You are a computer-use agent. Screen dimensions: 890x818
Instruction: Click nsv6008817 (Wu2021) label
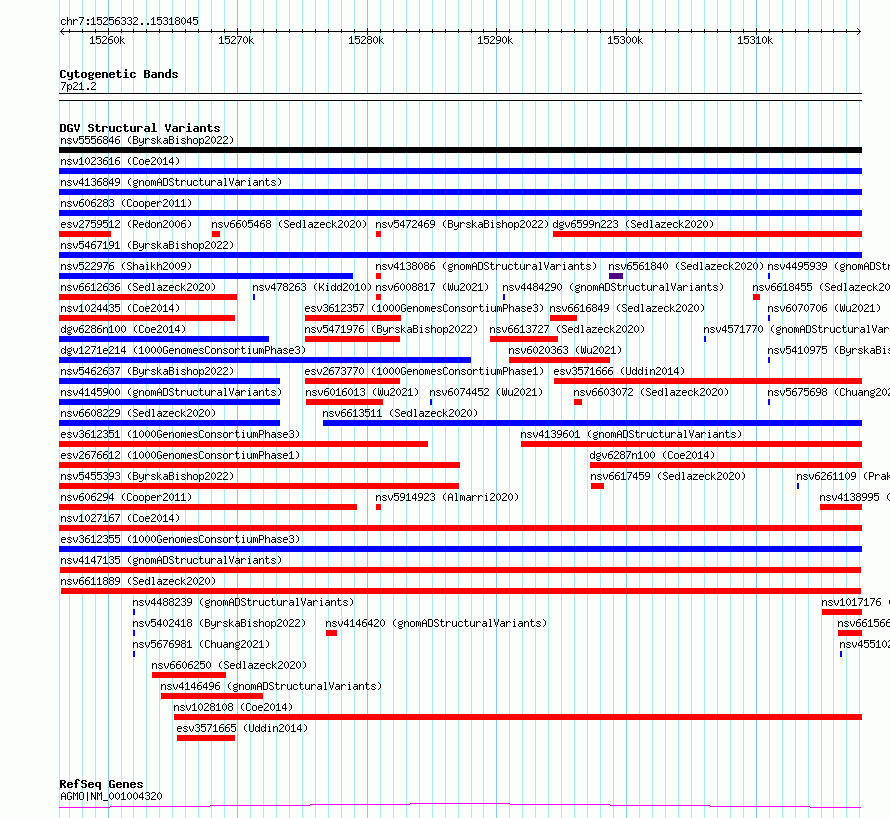(432, 287)
